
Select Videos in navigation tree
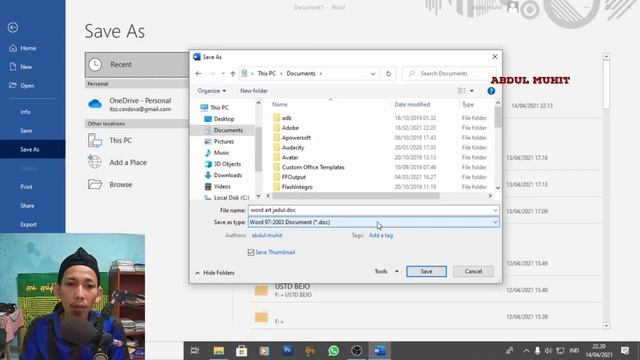[x=217, y=186]
